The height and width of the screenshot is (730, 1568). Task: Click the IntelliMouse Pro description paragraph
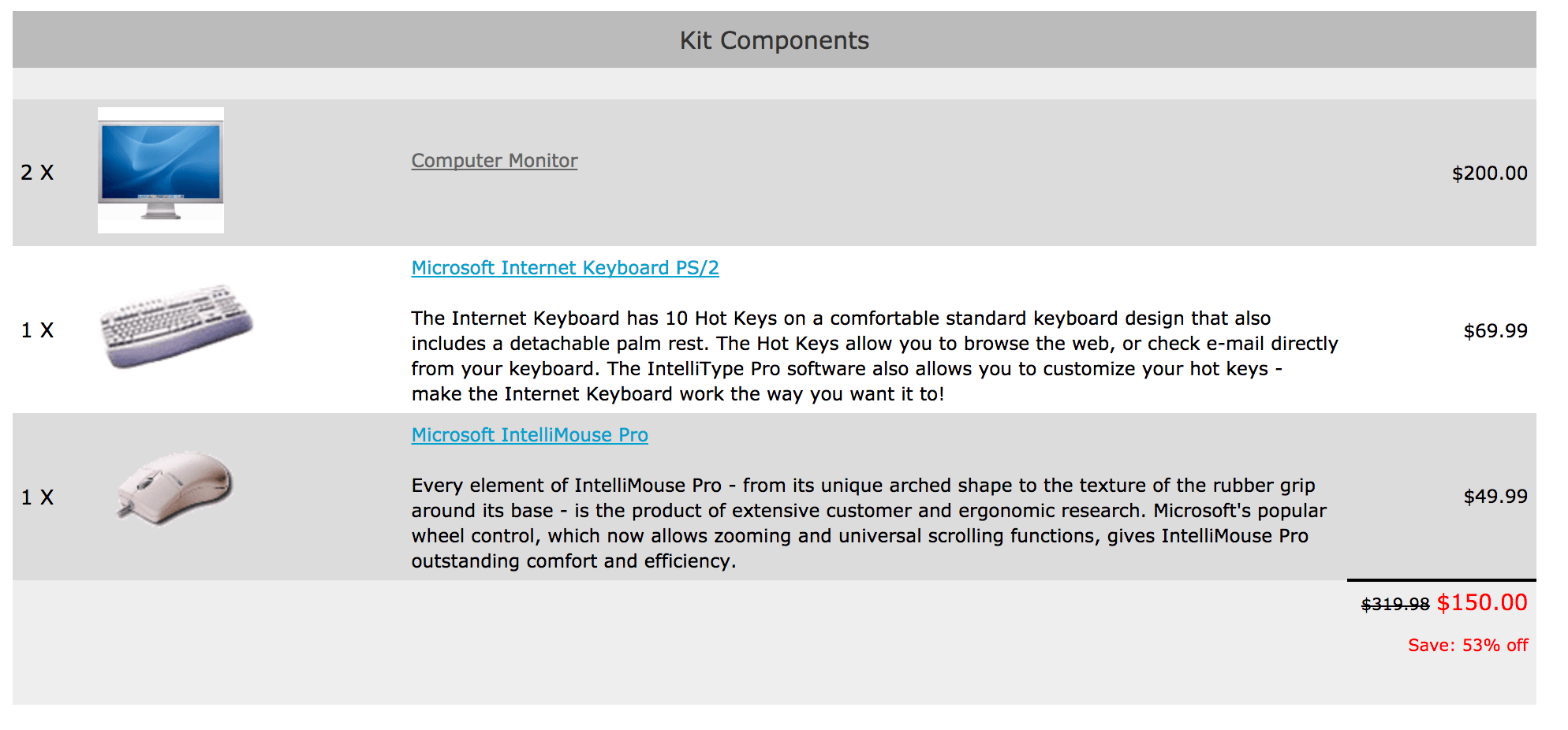pyautogui.click(x=868, y=523)
